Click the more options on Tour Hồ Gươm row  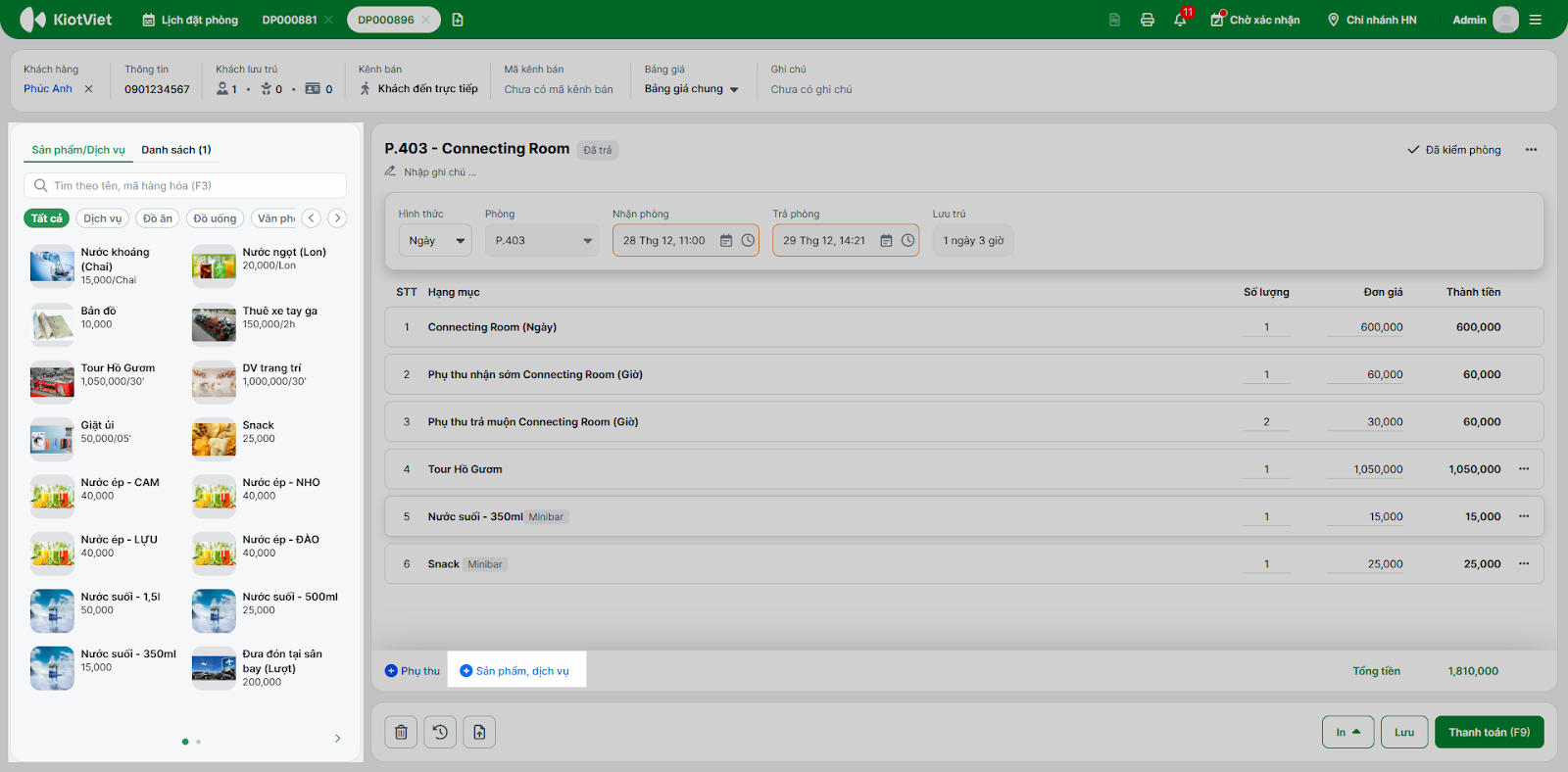(1524, 469)
